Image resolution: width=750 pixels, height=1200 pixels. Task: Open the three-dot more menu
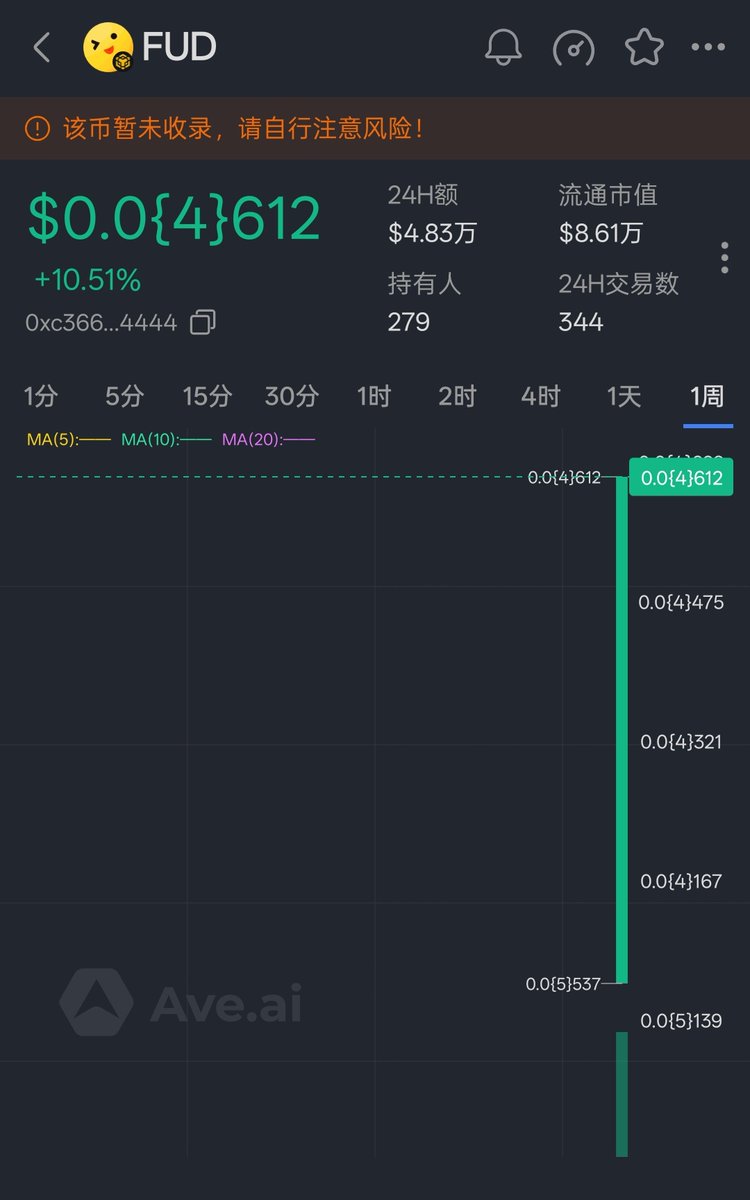[708, 47]
